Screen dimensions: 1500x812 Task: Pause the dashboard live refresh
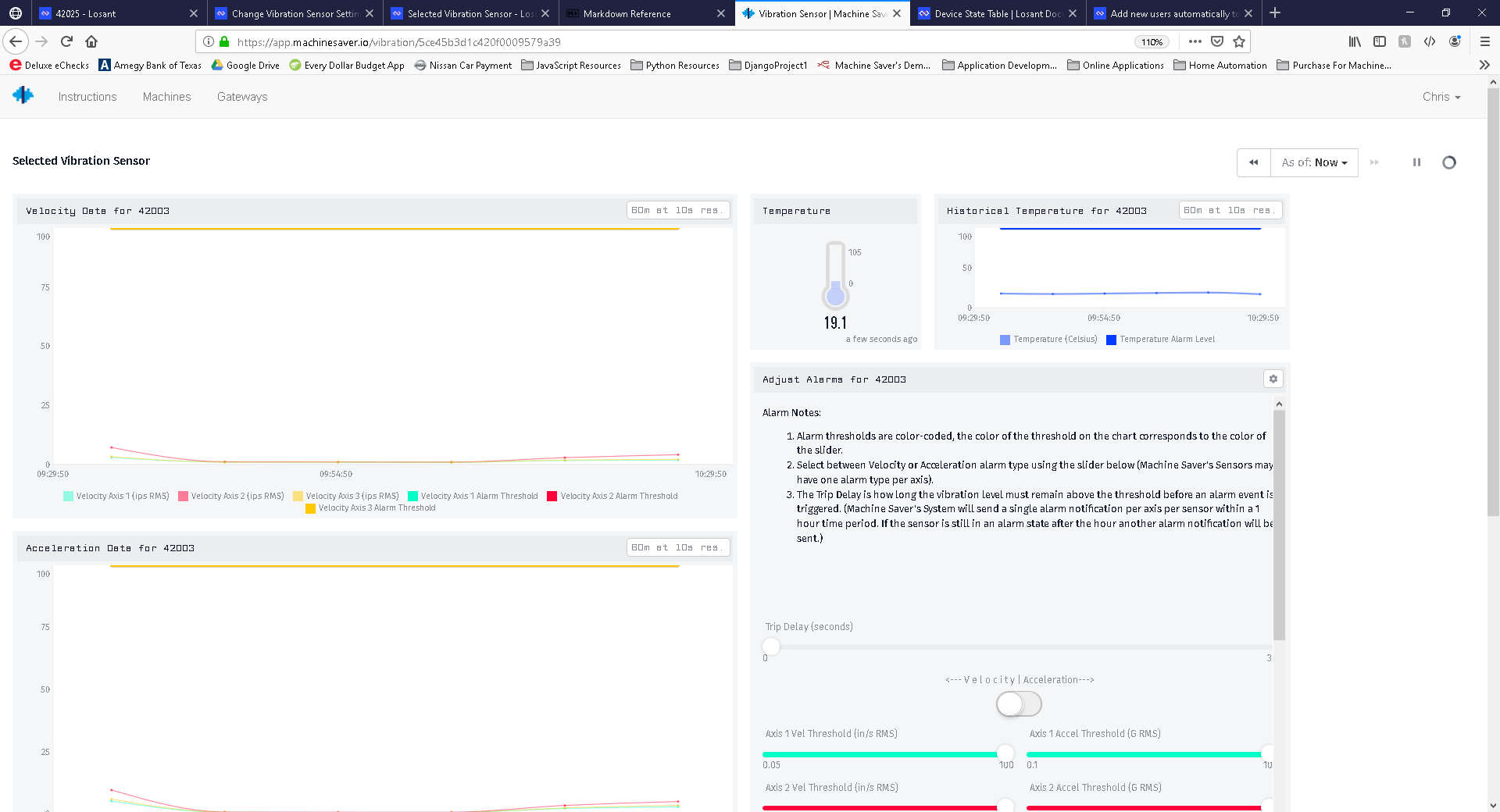1416,162
